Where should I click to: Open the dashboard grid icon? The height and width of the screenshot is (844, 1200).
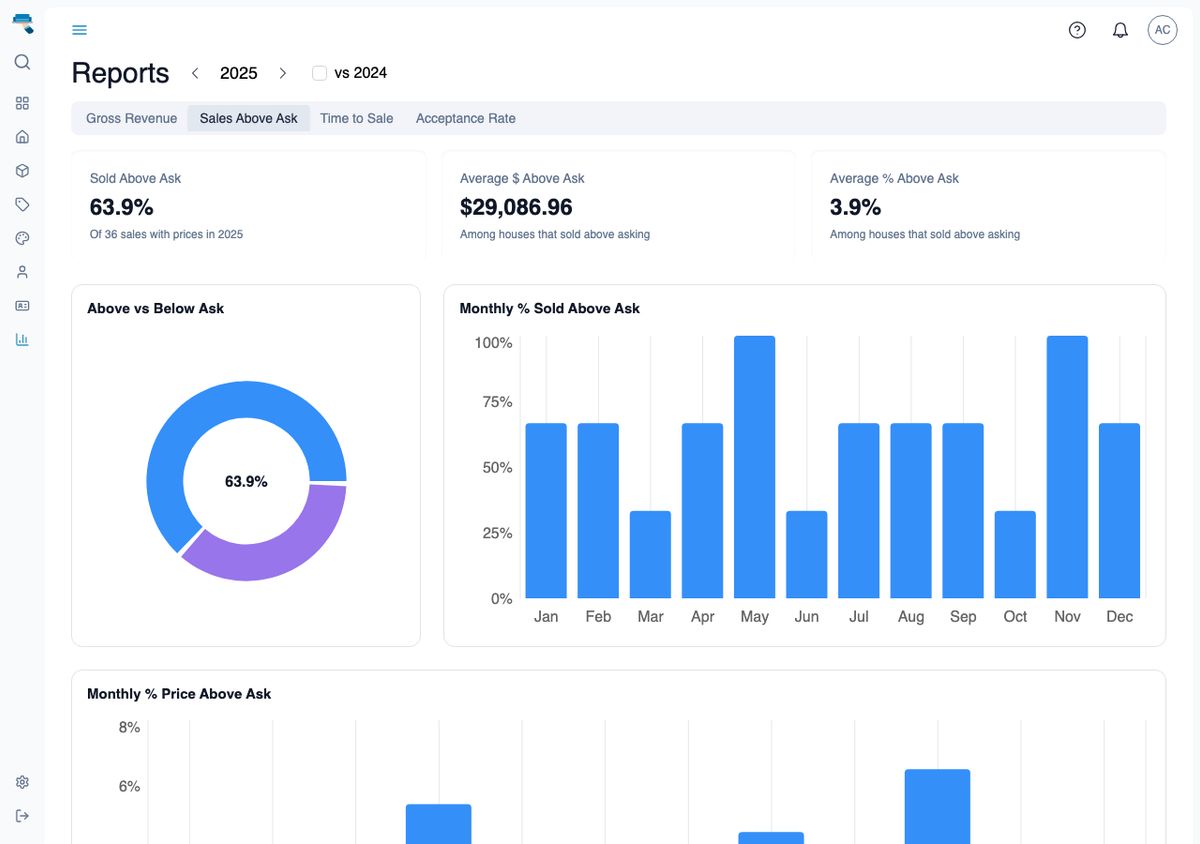(x=22, y=103)
